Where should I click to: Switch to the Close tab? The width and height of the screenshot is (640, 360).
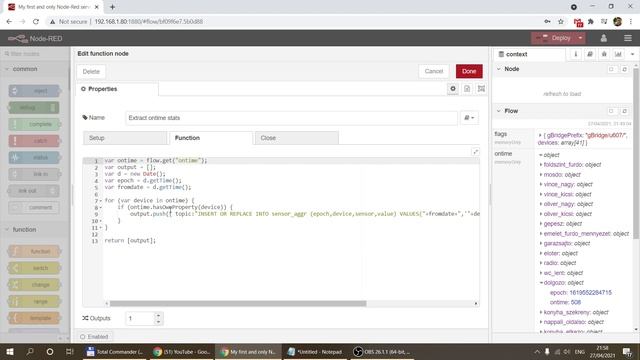(296, 138)
